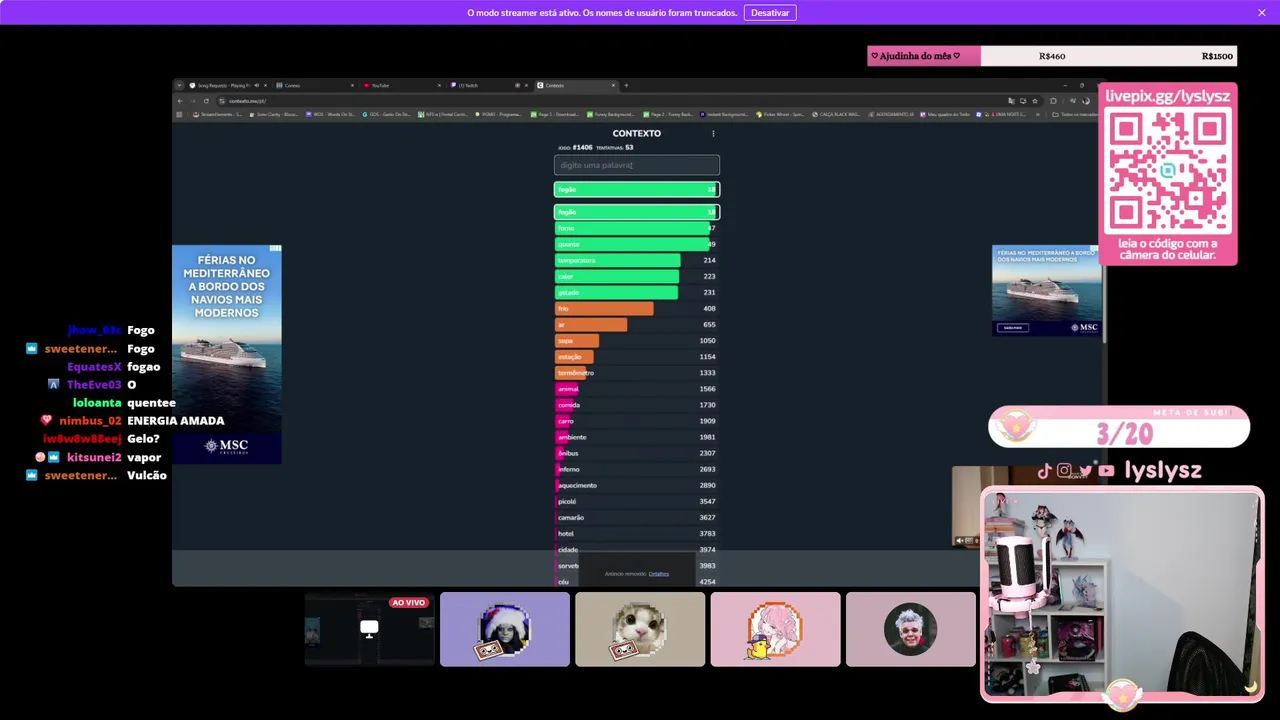Select the 'termômetro' guess row

point(637,373)
